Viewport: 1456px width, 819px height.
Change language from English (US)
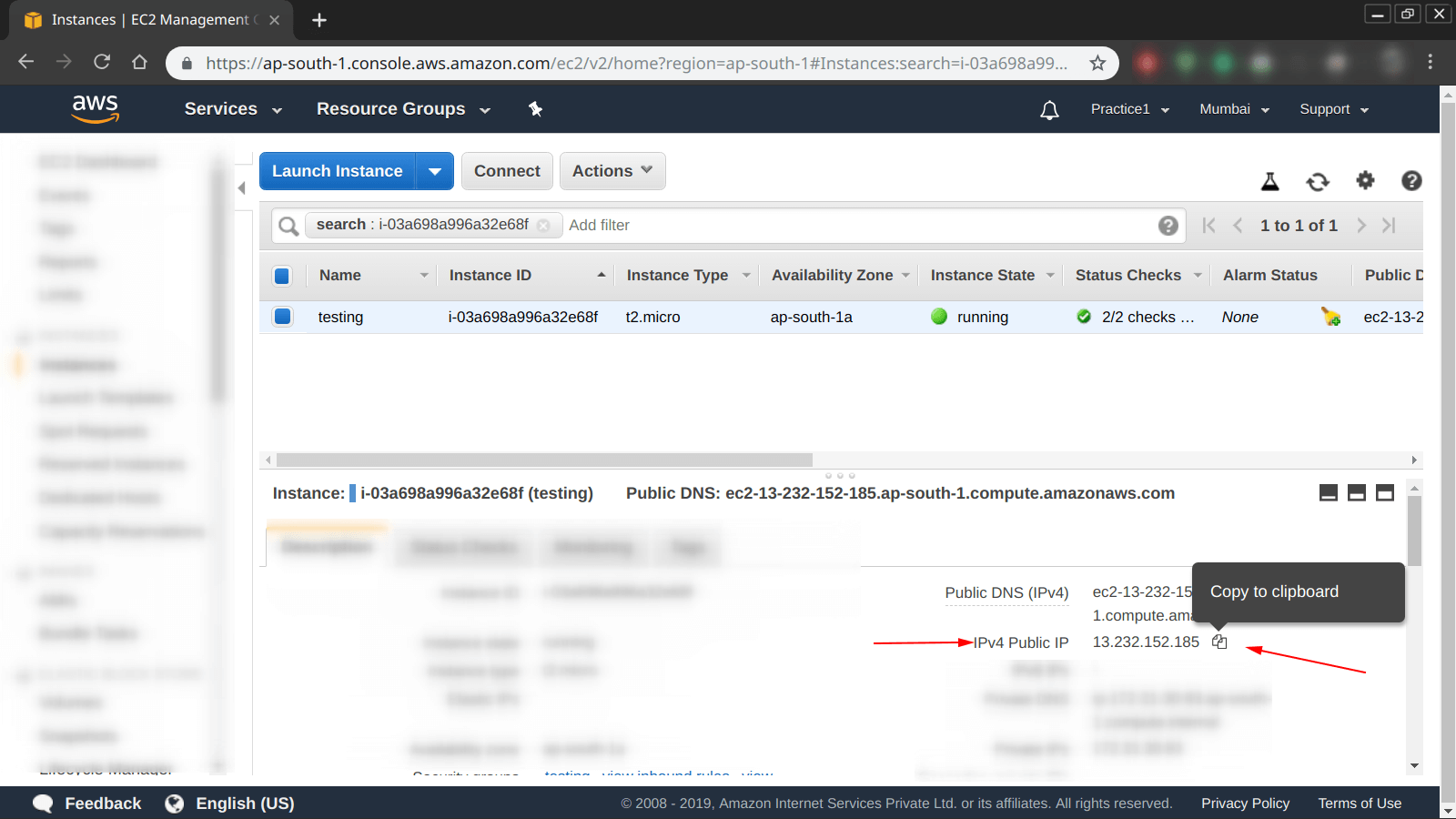[229, 804]
